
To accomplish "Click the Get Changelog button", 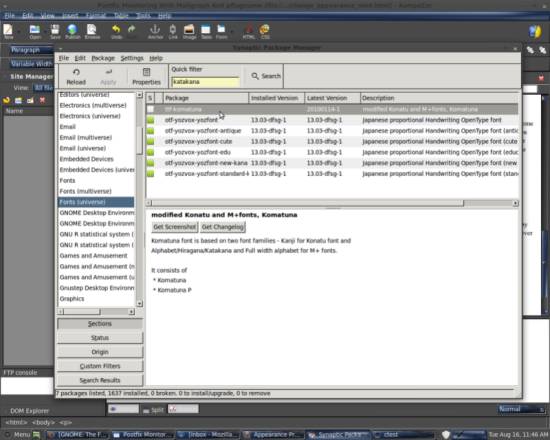I will pos(223,227).
